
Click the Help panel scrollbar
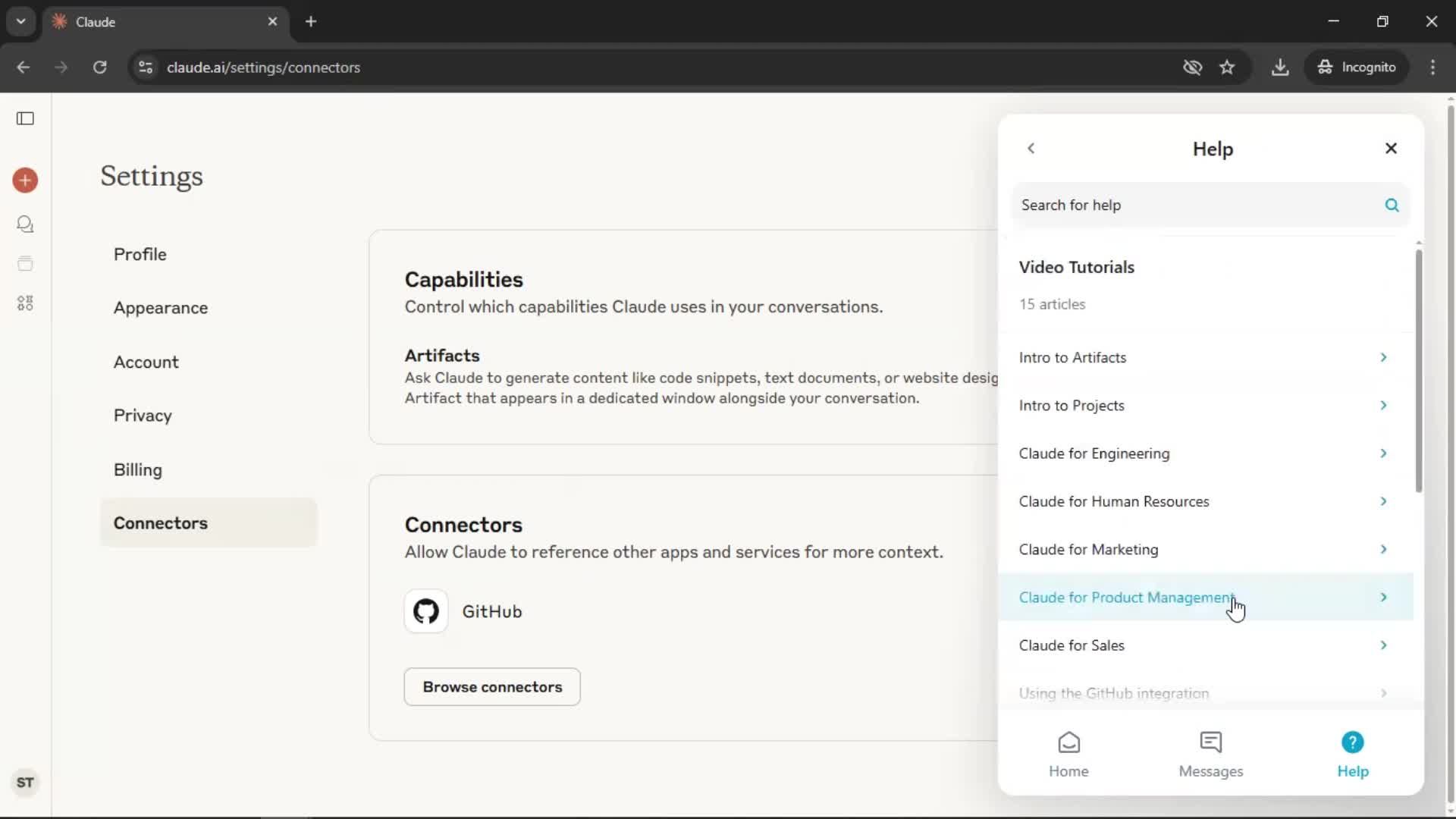[1418, 371]
